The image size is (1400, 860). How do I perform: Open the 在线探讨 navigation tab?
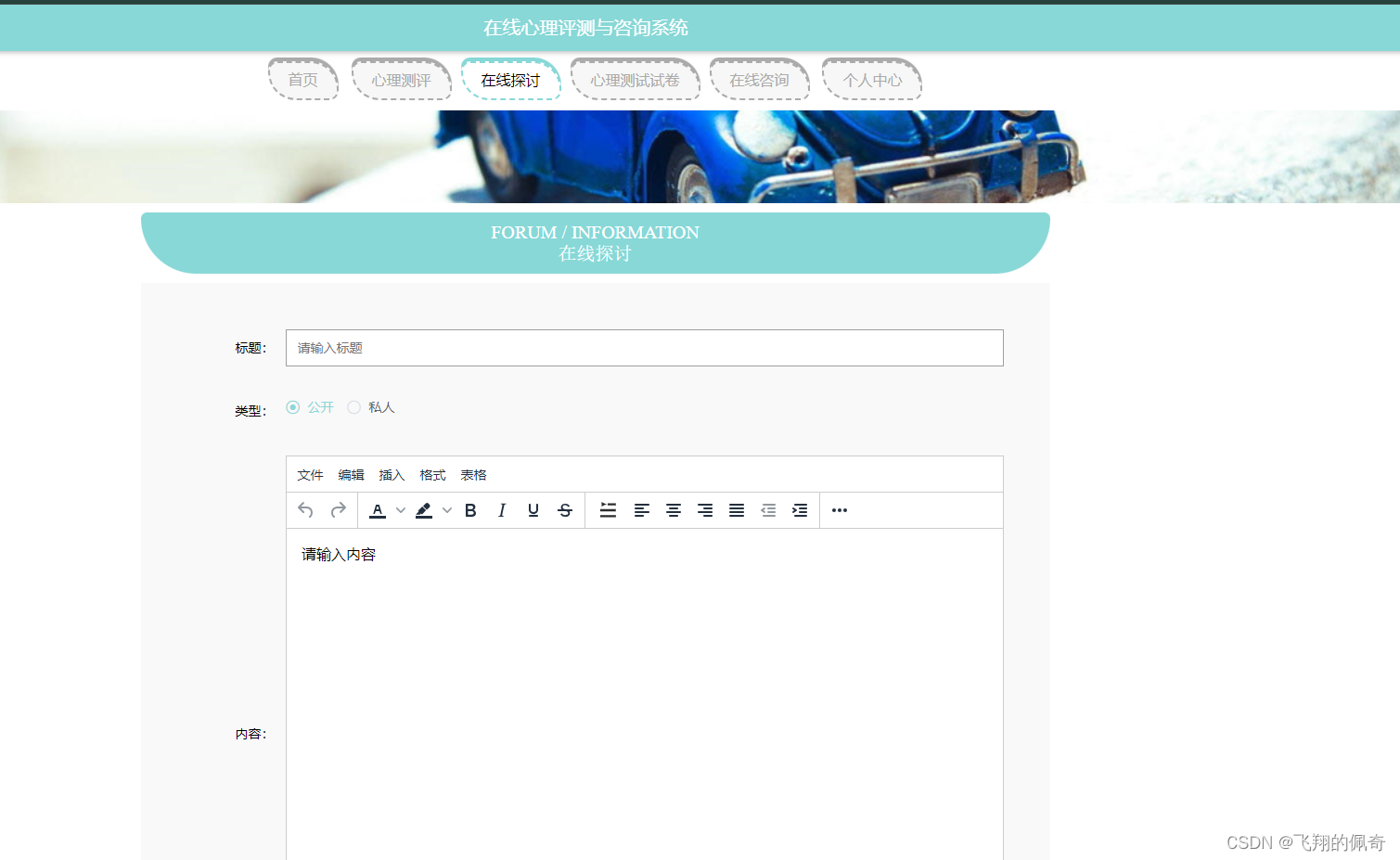pyautogui.click(x=511, y=80)
